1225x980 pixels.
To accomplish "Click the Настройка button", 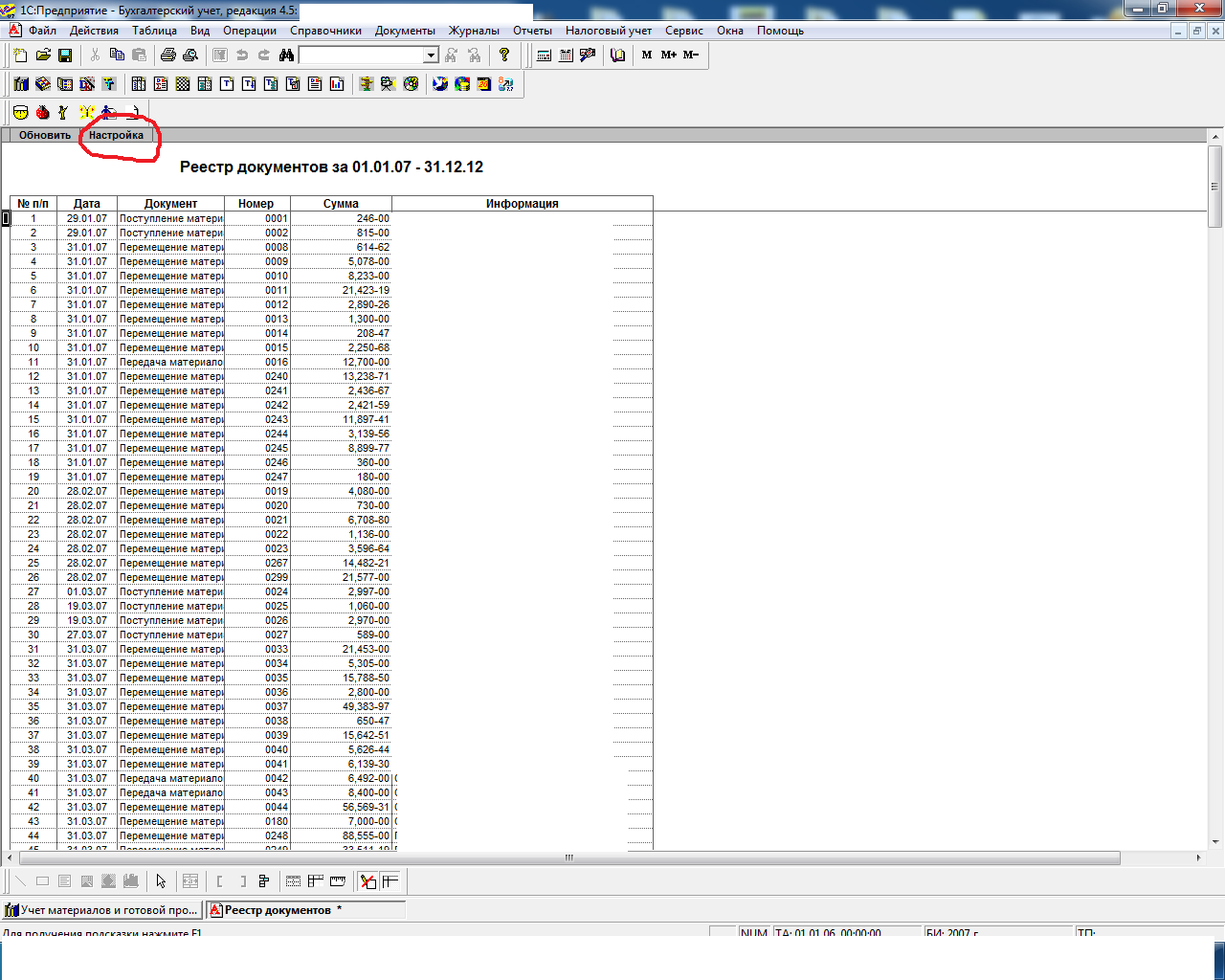I will (116, 135).
